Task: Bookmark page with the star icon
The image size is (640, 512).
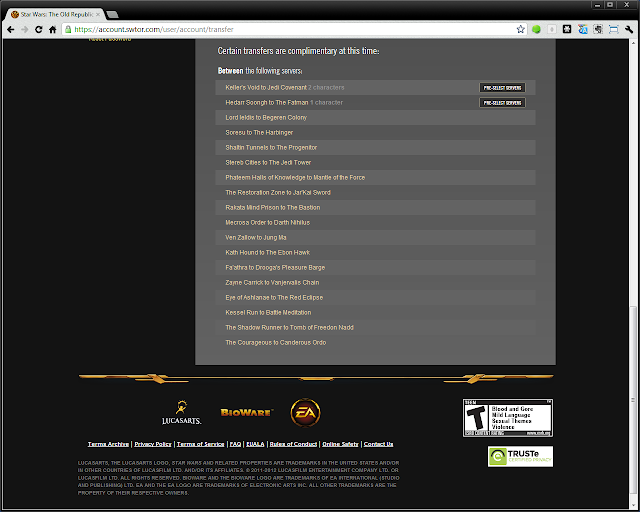Action: (520, 29)
